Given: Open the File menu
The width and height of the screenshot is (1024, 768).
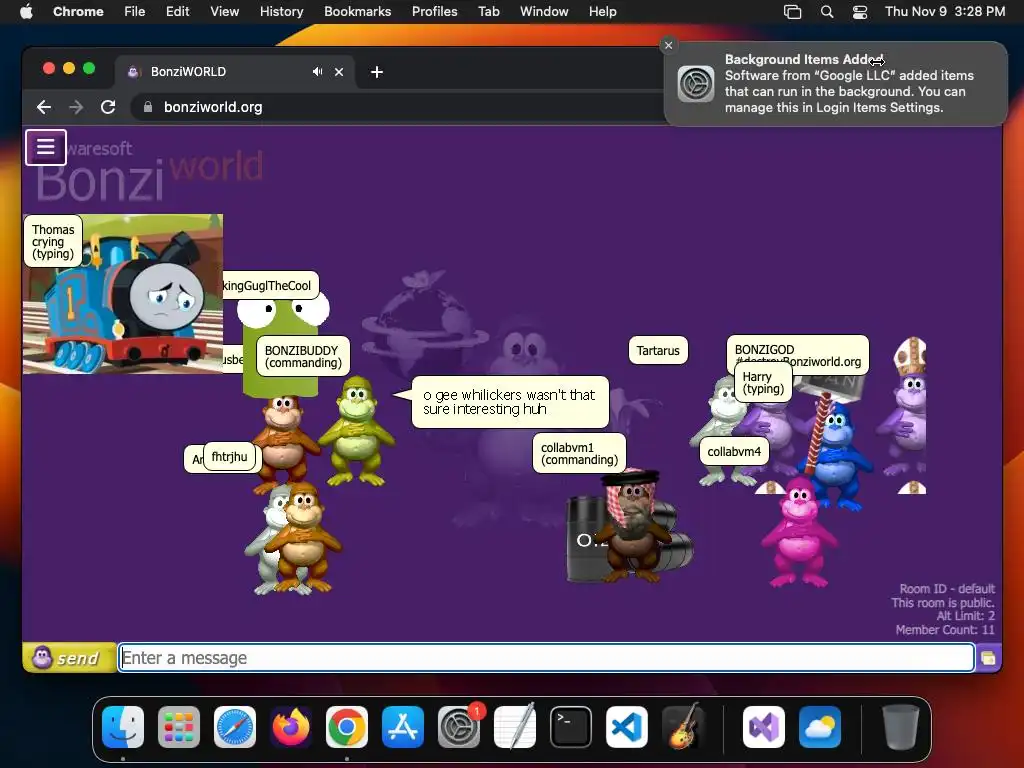Looking at the screenshot, I should point(135,11).
